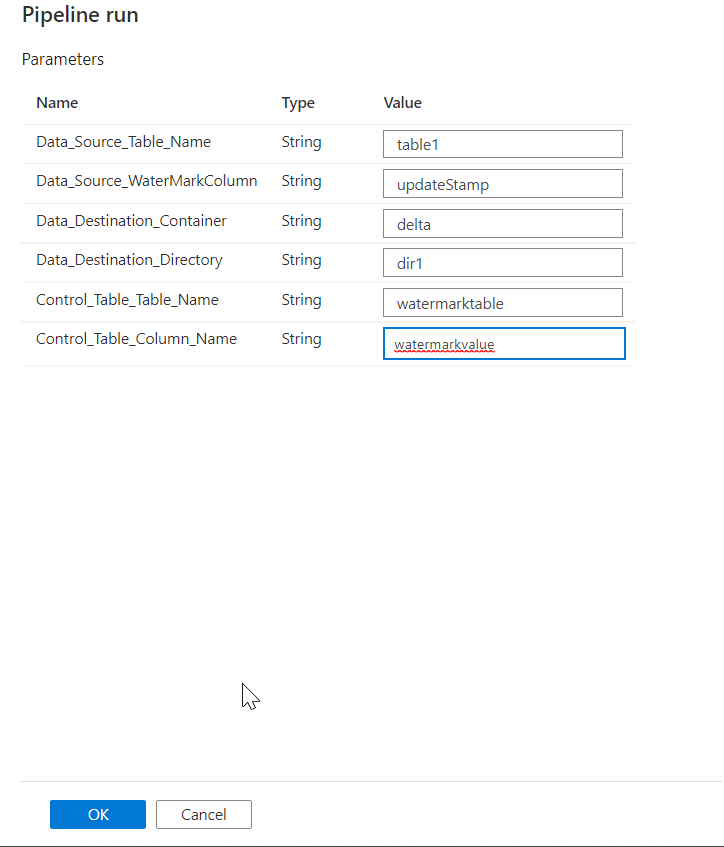Click the Name column header
This screenshot has height=847, width=724.
[x=57, y=103]
